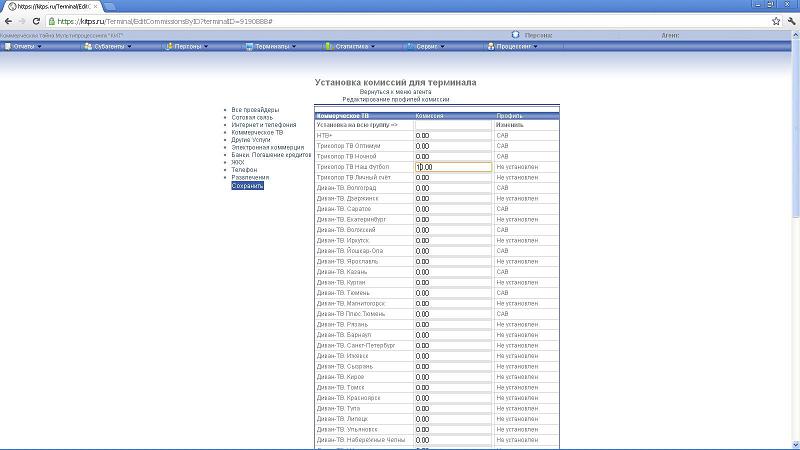Click the Терминалы monitor icon
The image size is (800, 450).
(249, 46)
